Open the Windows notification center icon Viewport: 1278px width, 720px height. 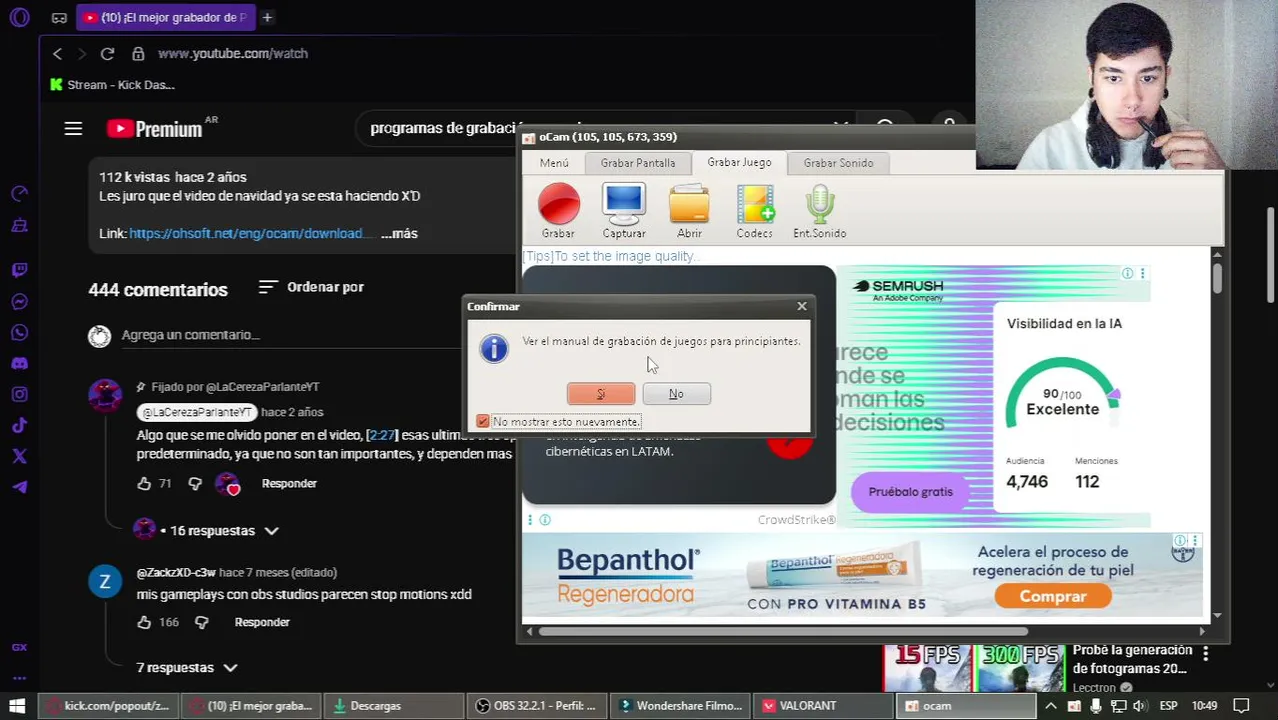pos(1241,705)
